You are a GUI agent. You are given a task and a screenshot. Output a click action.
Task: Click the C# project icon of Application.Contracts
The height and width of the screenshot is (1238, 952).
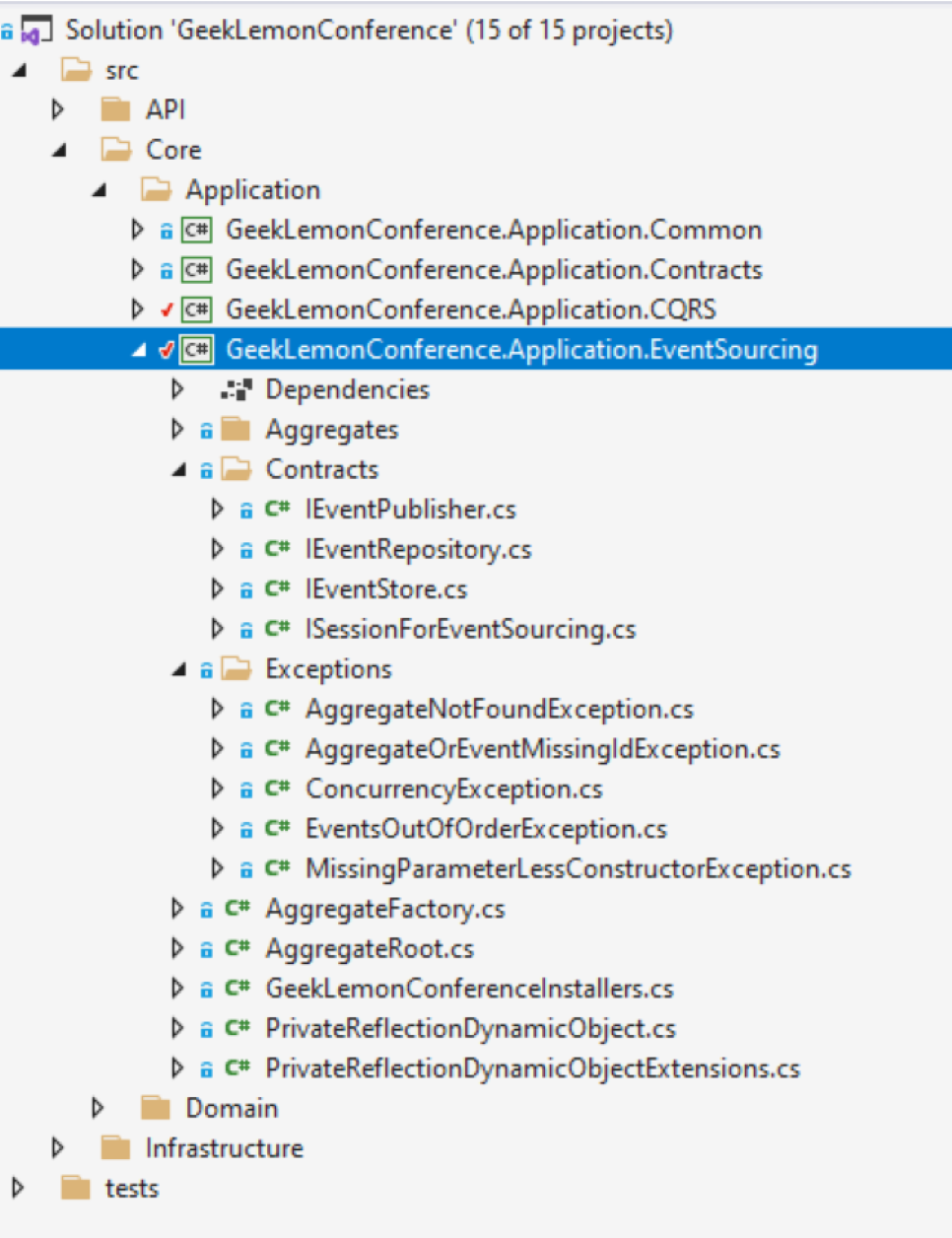tap(196, 270)
